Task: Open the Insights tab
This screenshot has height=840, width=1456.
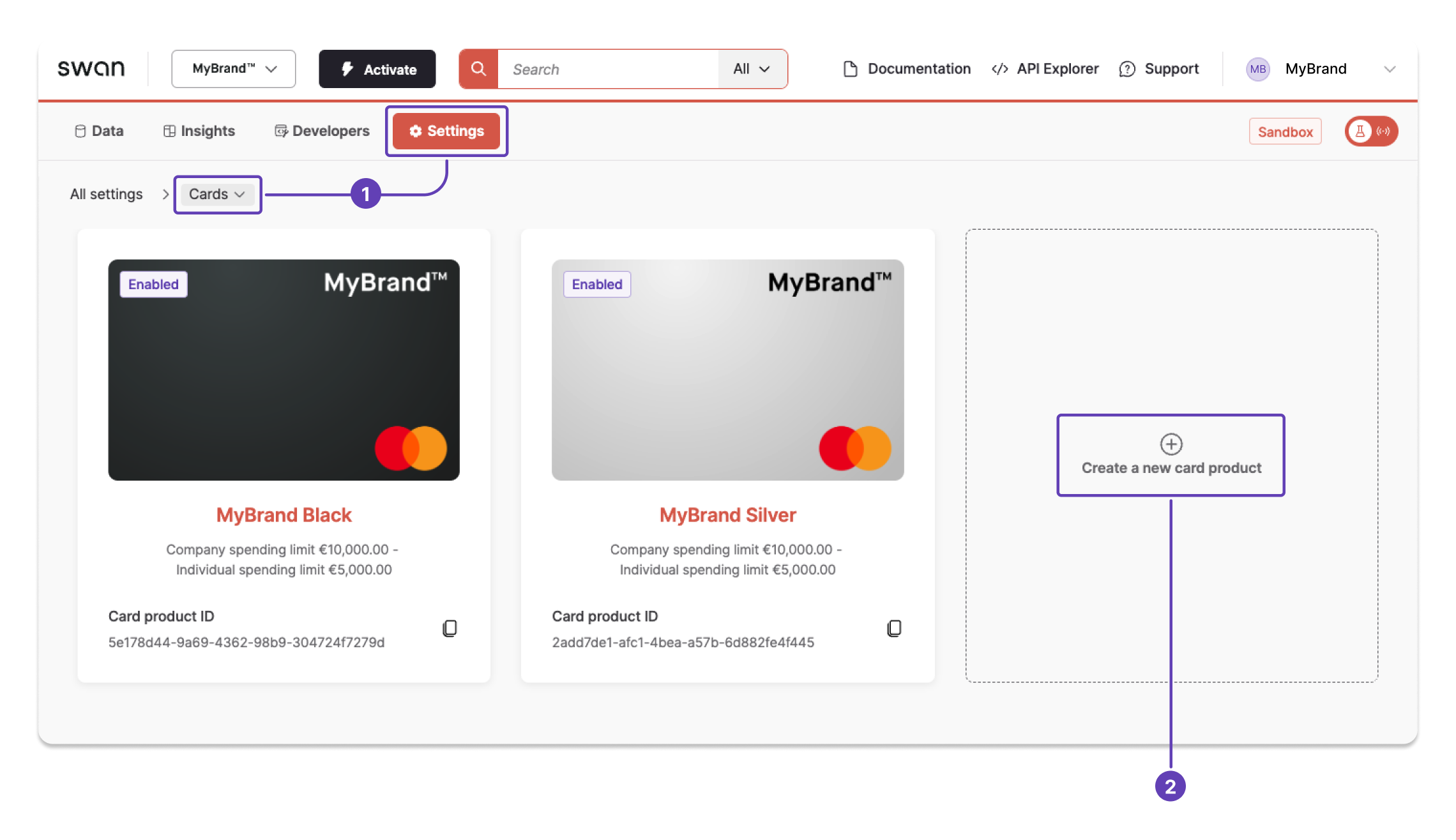Action: [198, 131]
